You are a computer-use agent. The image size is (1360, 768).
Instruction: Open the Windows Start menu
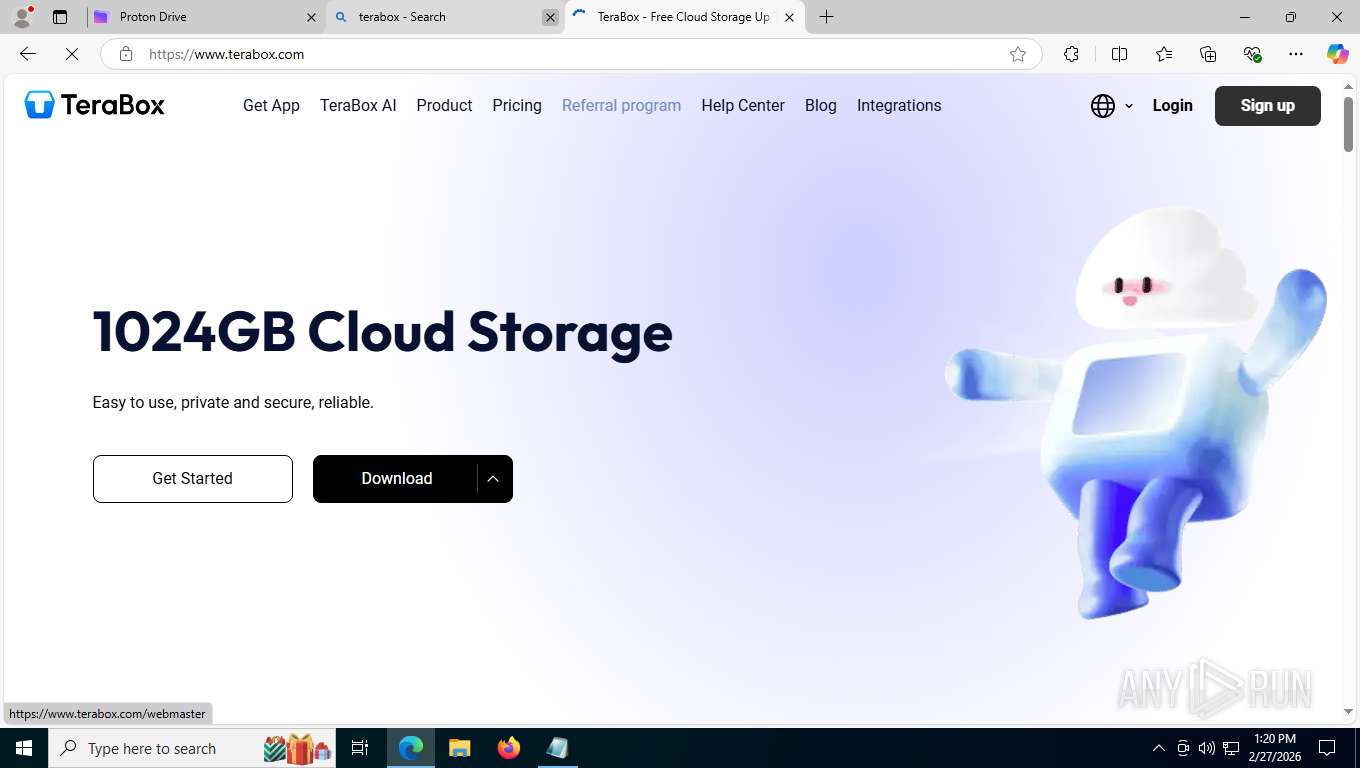click(23, 748)
